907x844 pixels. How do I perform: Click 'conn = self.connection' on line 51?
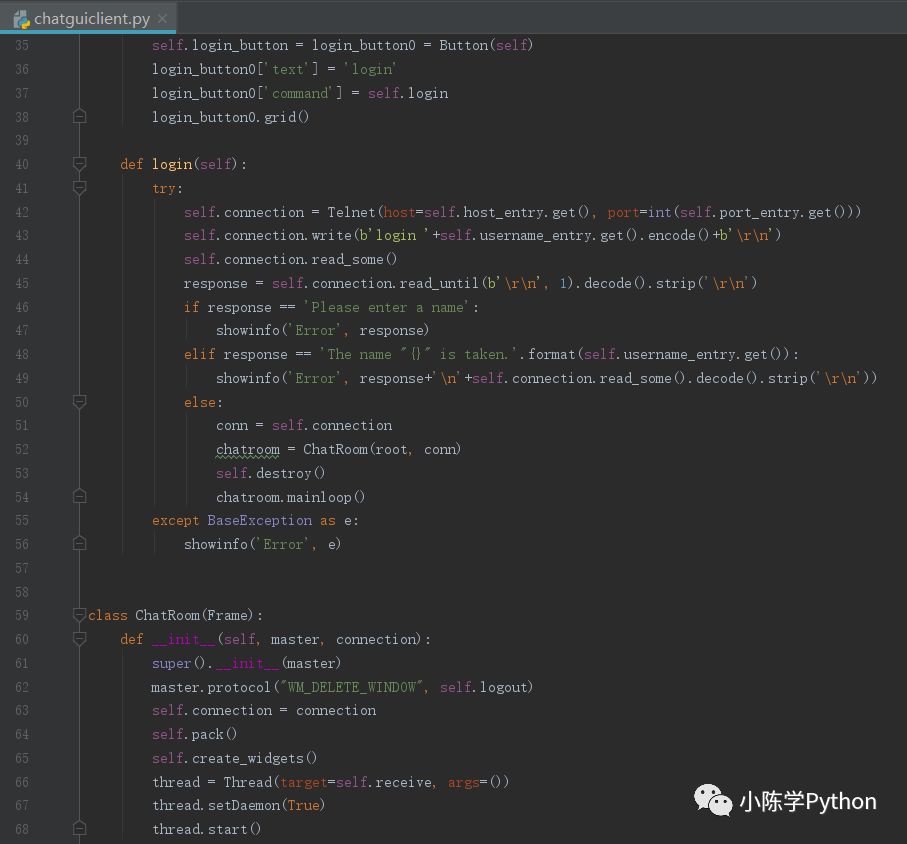click(304, 425)
